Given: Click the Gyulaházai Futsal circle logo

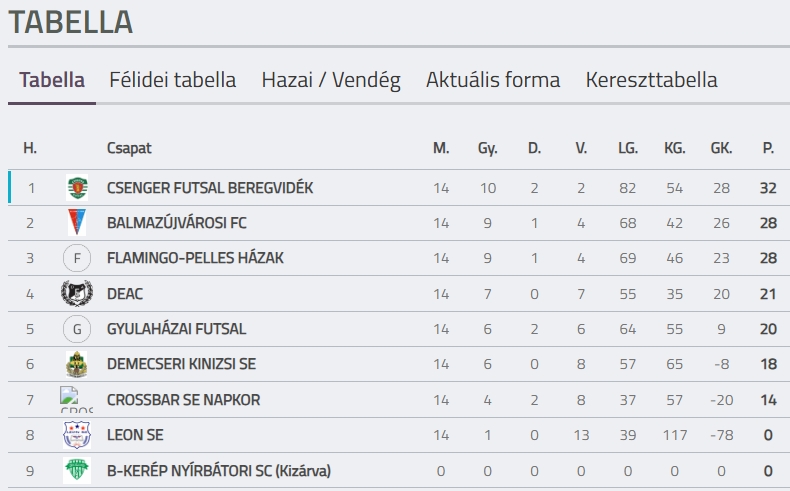Looking at the screenshot, I should click(x=77, y=328).
